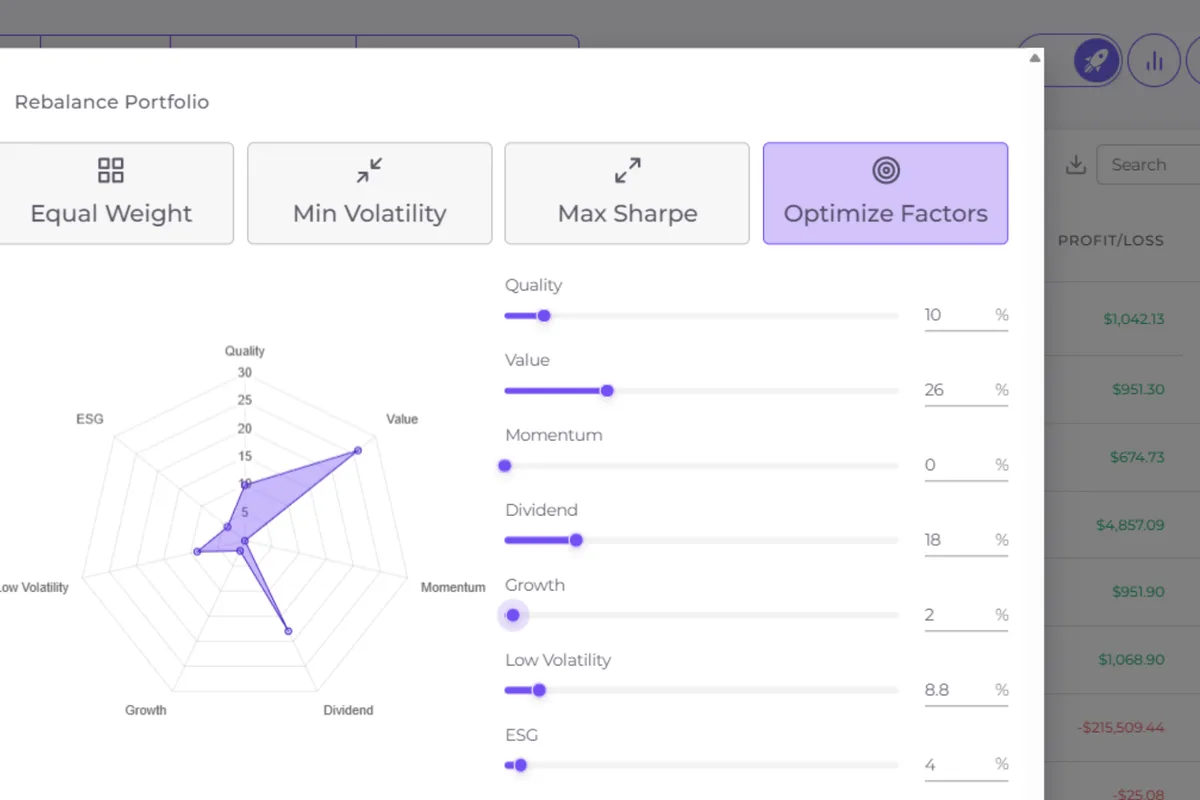This screenshot has height=800, width=1200.
Task: Click the Low Volatility percentage field
Action: coord(955,690)
